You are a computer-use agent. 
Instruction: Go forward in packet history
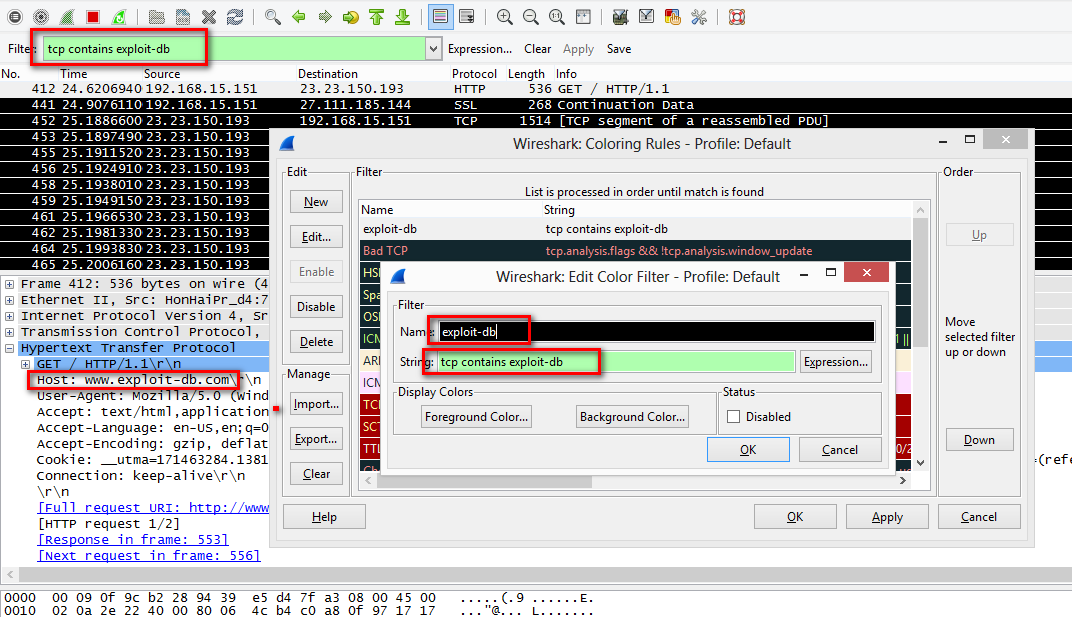[324, 17]
